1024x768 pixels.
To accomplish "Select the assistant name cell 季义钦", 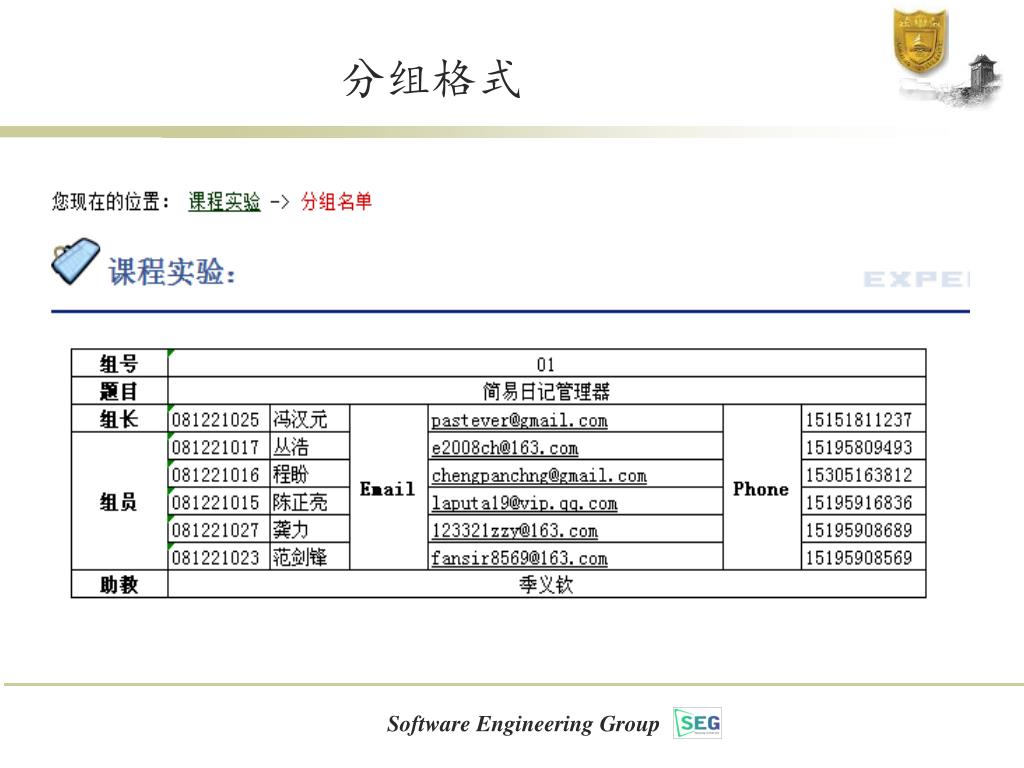I will (547, 584).
